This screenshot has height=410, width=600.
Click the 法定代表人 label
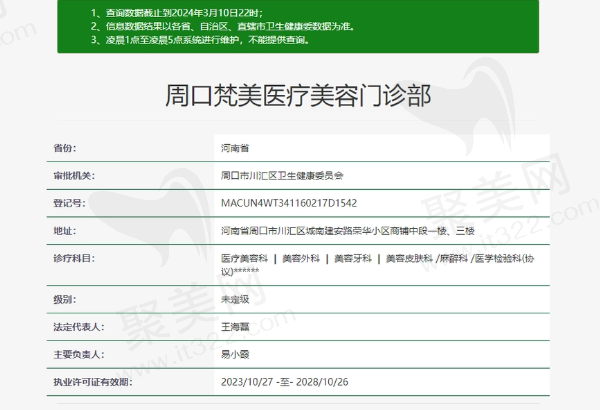click(x=78, y=327)
